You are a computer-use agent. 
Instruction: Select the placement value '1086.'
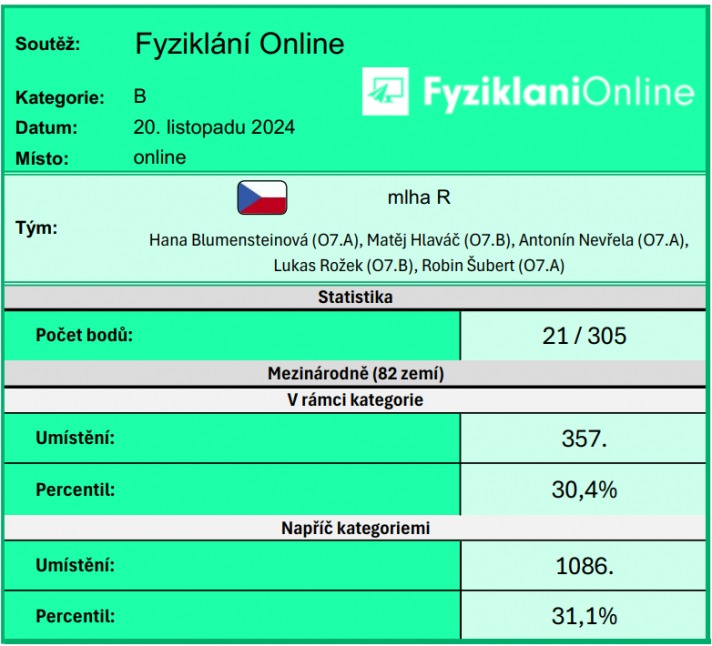pyautogui.click(x=584, y=566)
